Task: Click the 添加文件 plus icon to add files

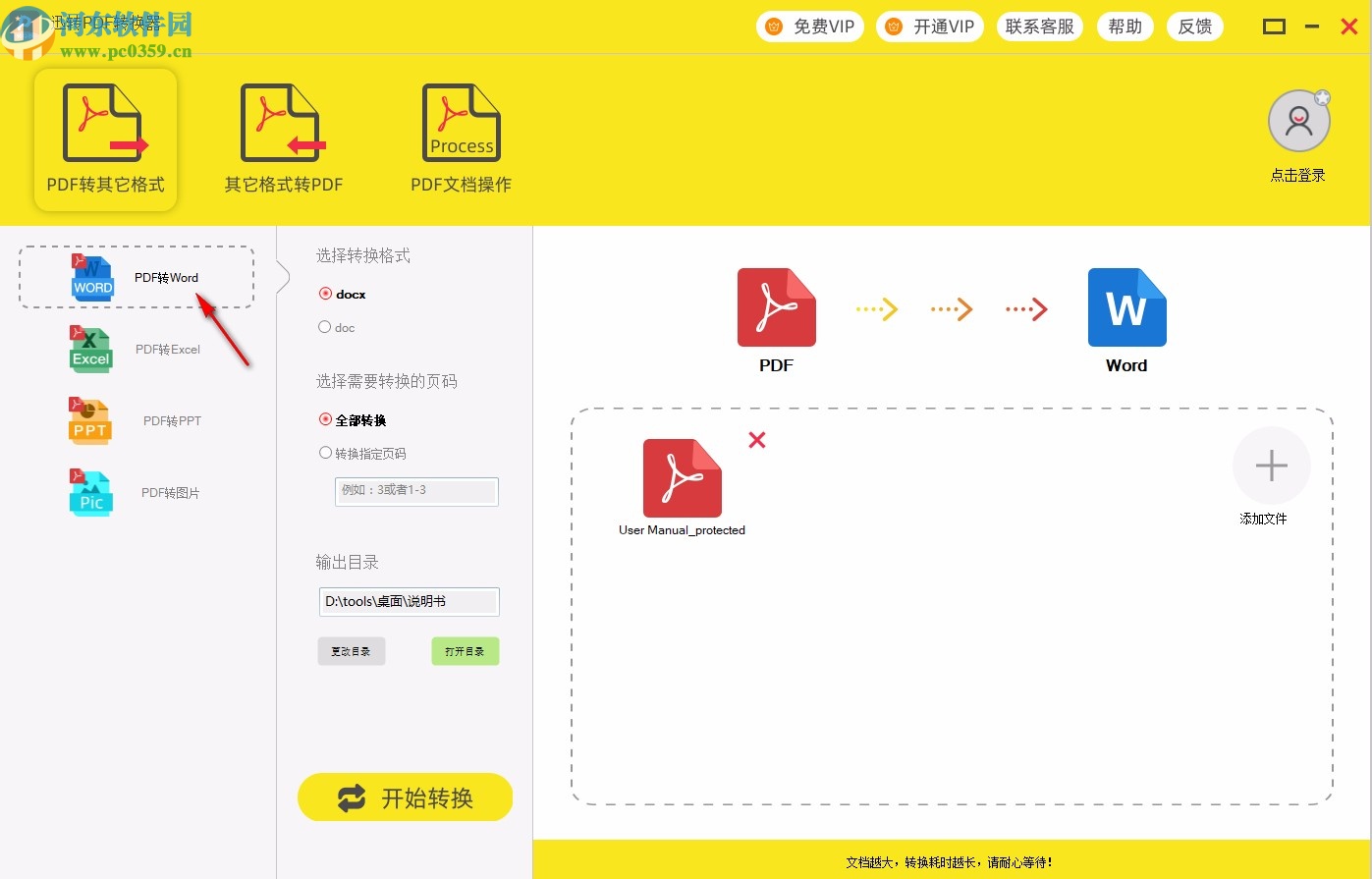Action: point(1271,466)
